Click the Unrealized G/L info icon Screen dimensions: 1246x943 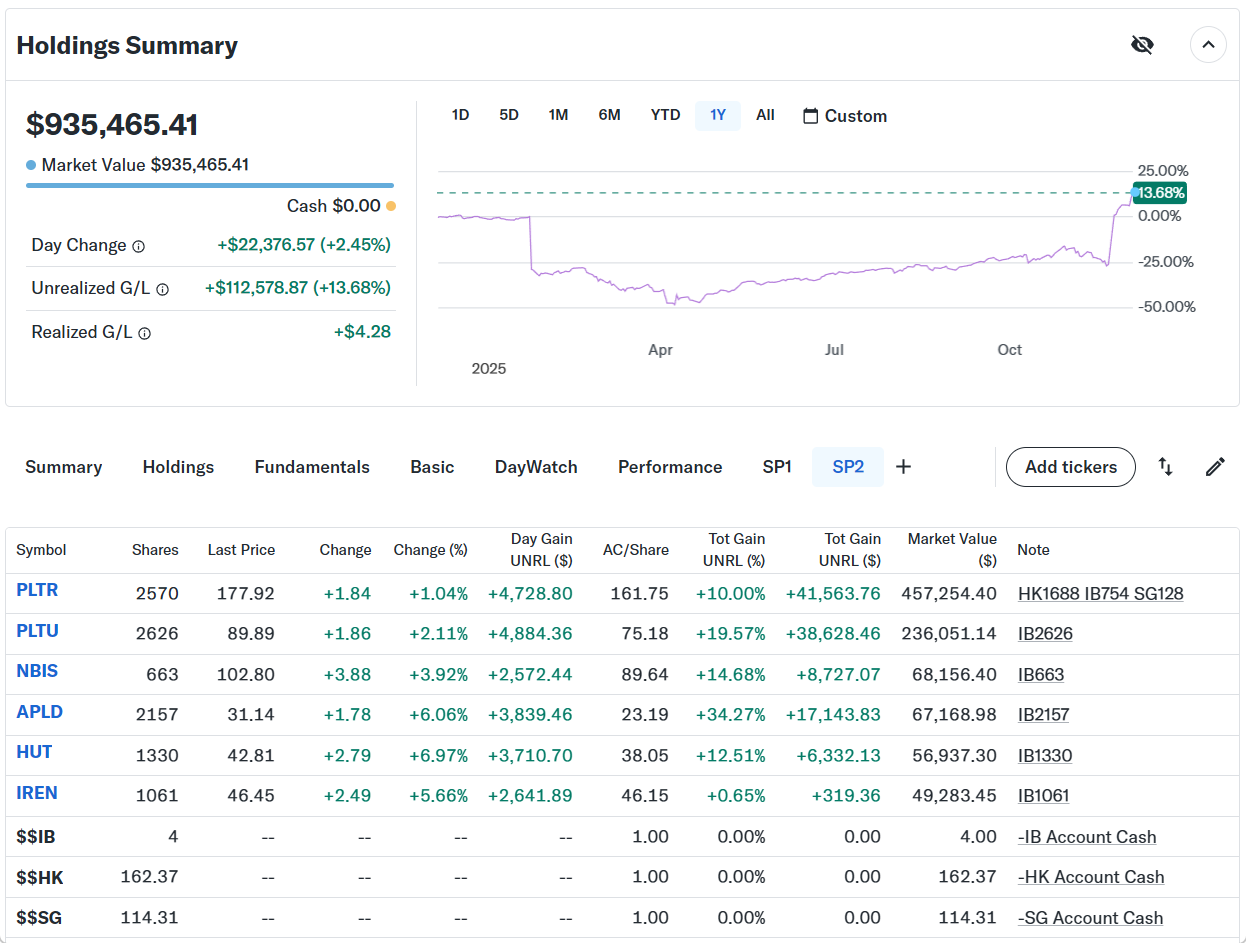coord(162,289)
